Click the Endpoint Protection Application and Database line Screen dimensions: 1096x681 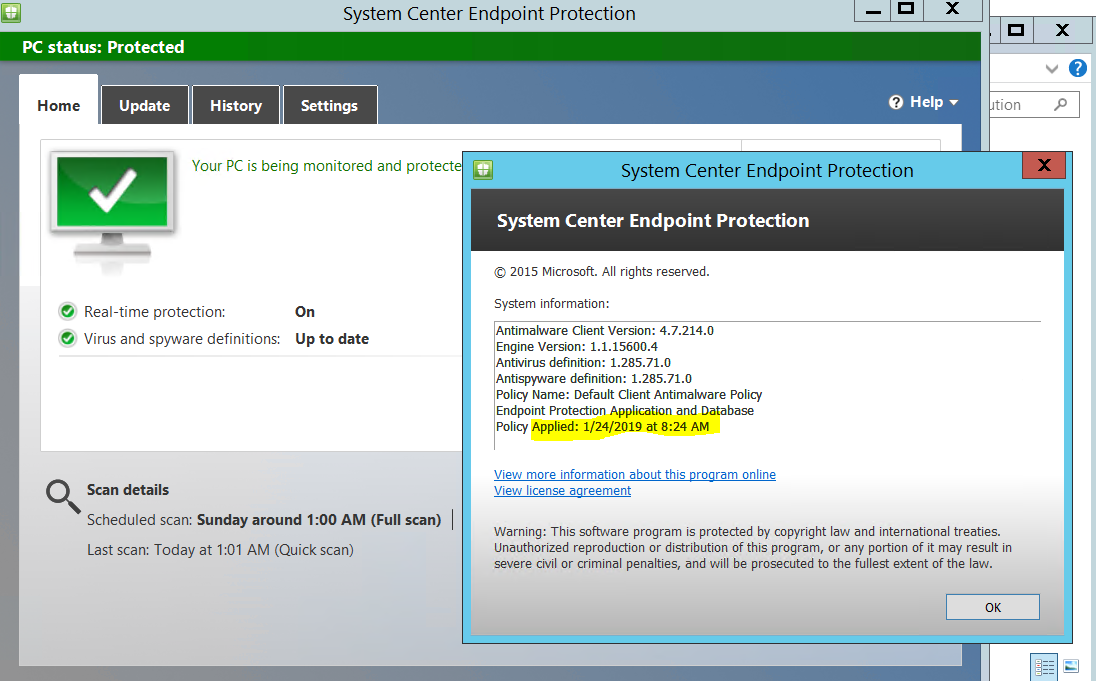(x=624, y=410)
